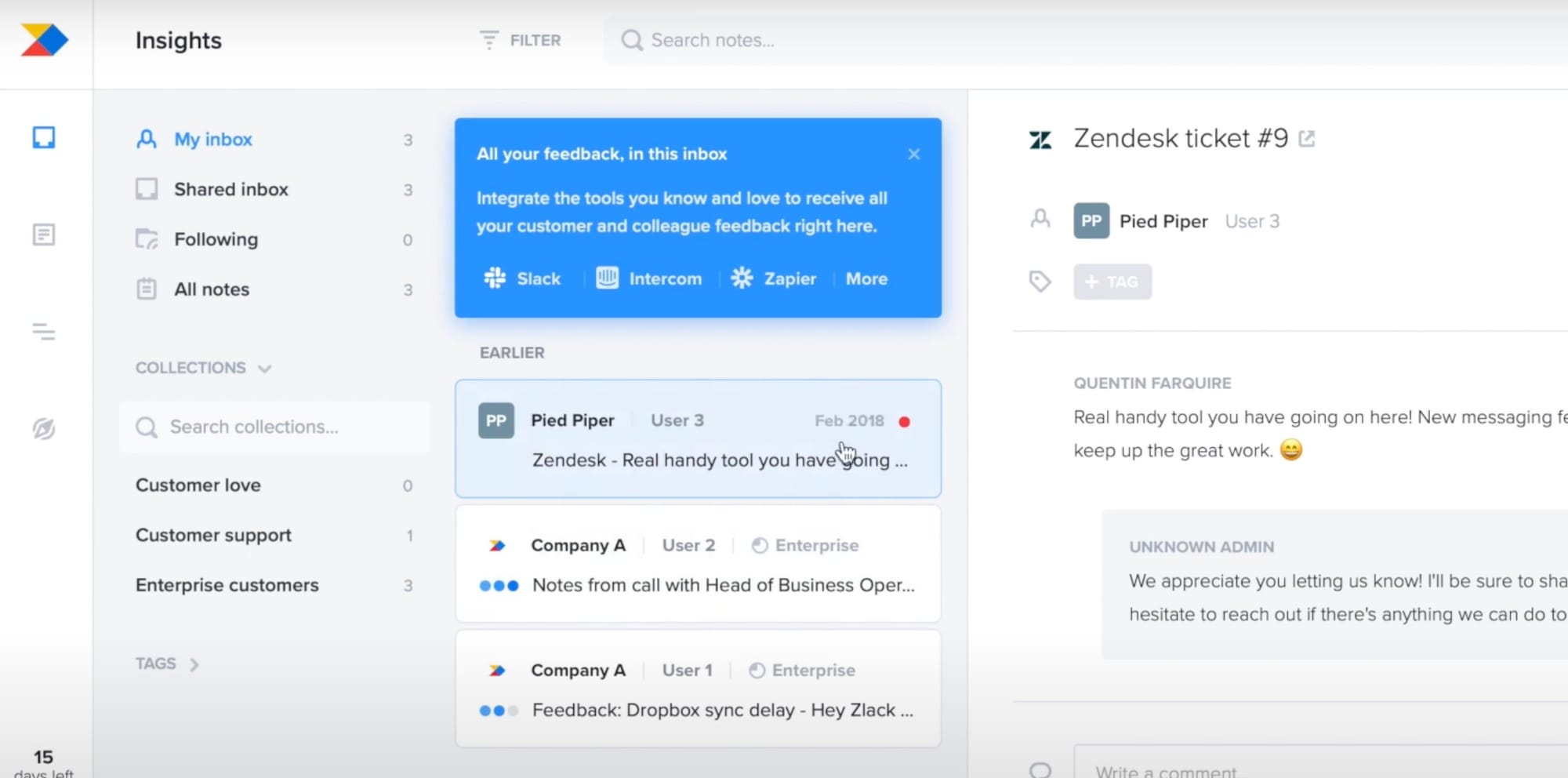Click the Insights page title
Image resolution: width=1568 pixels, height=778 pixels.
pyautogui.click(x=179, y=41)
